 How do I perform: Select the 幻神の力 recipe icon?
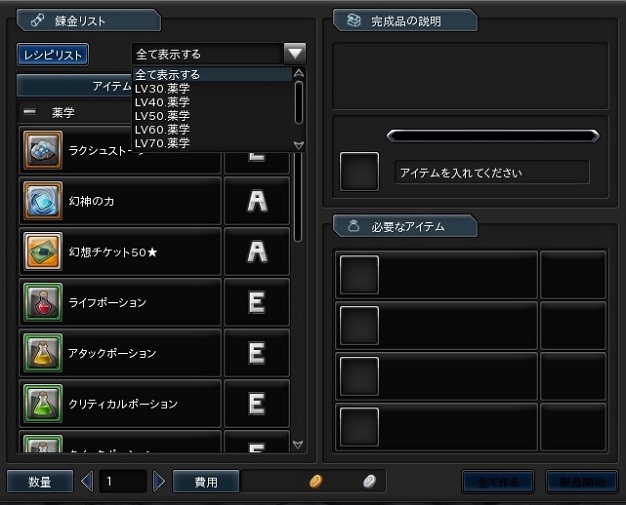pos(42,201)
